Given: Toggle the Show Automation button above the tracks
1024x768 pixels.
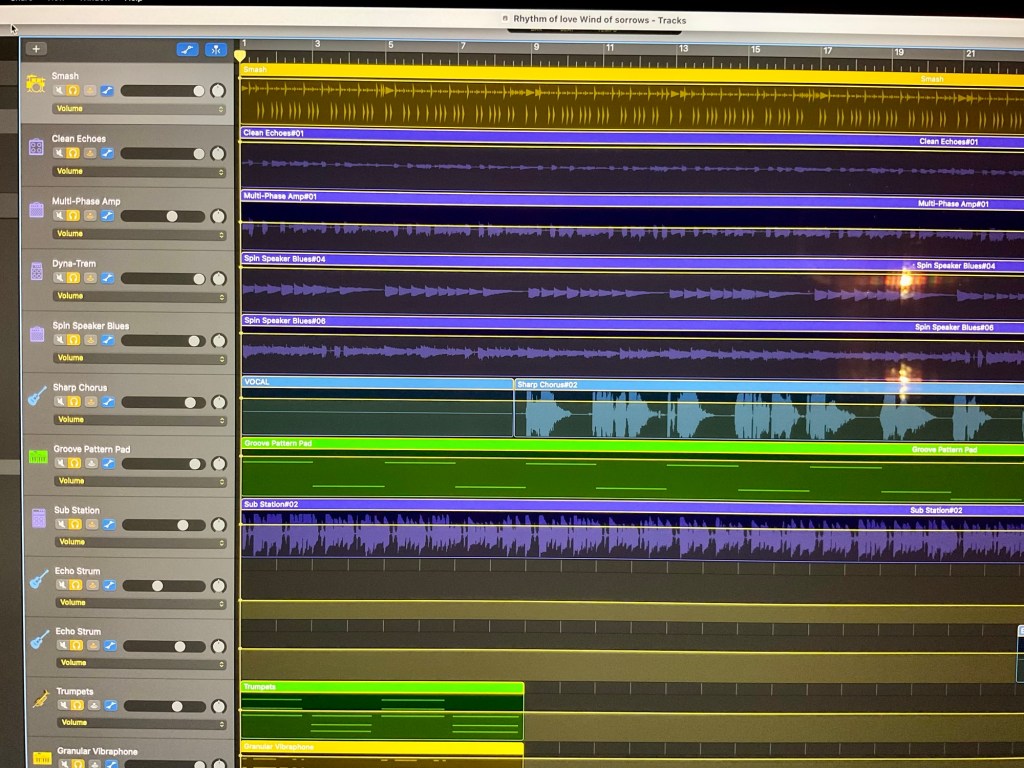Looking at the screenshot, I should (x=187, y=49).
